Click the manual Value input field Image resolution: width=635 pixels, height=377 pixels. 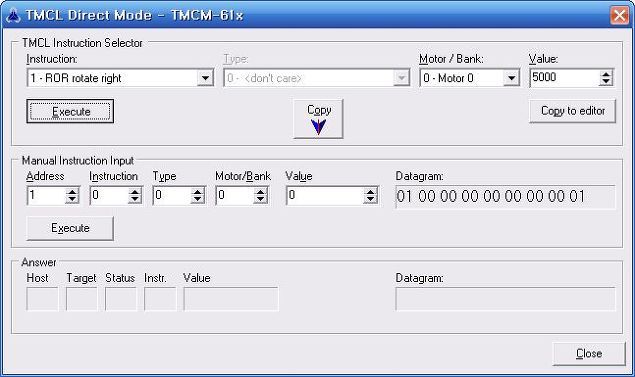click(x=325, y=196)
